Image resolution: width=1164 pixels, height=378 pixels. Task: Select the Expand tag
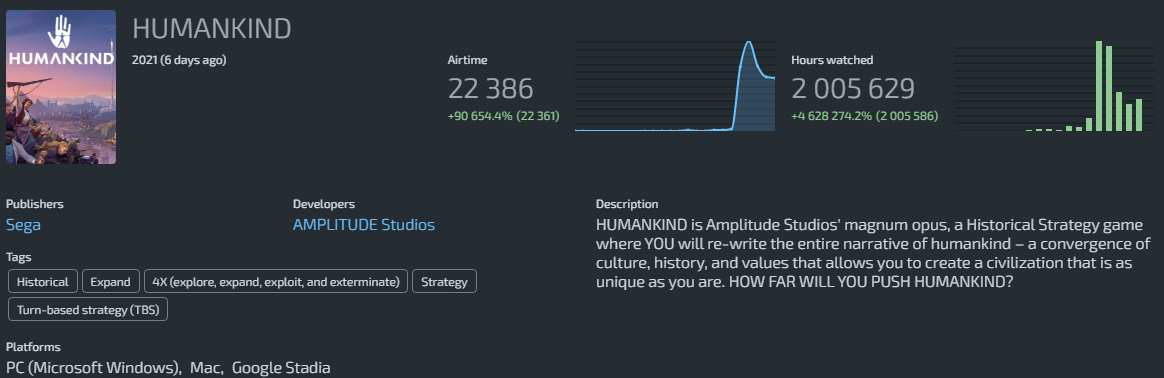[111, 282]
